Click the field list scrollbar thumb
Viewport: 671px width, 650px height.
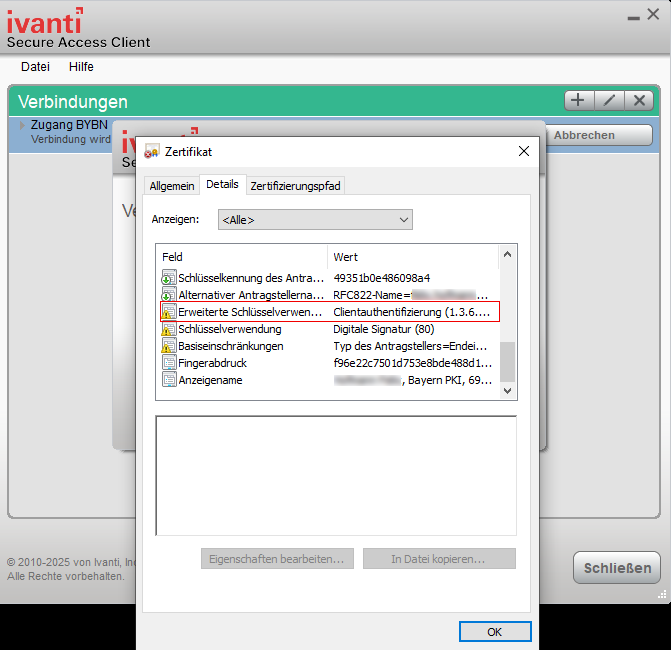(508, 361)
